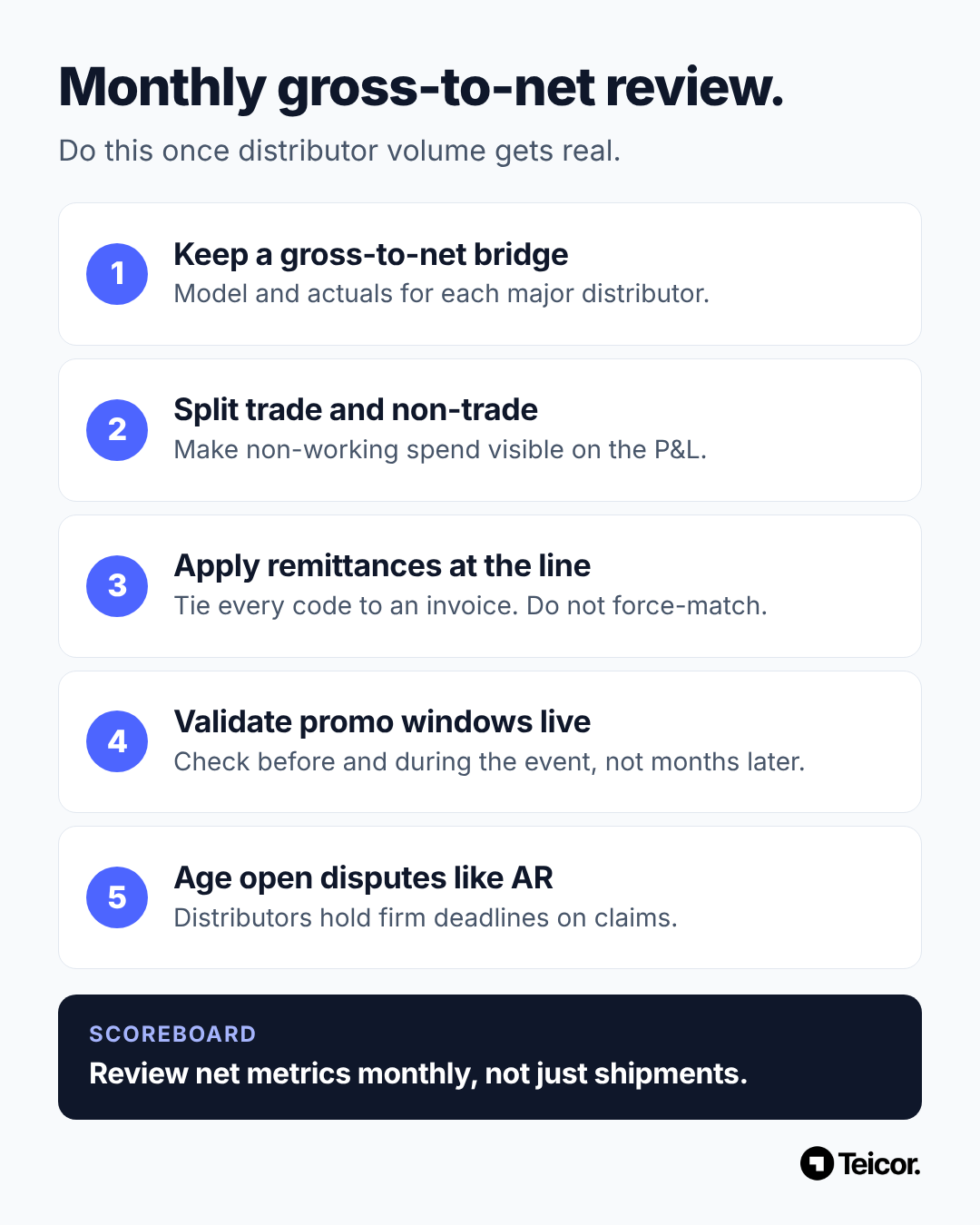The image size is (980, 1225).
Task: Click the Monthly gross-to-net review title
Action: point(421,88)
